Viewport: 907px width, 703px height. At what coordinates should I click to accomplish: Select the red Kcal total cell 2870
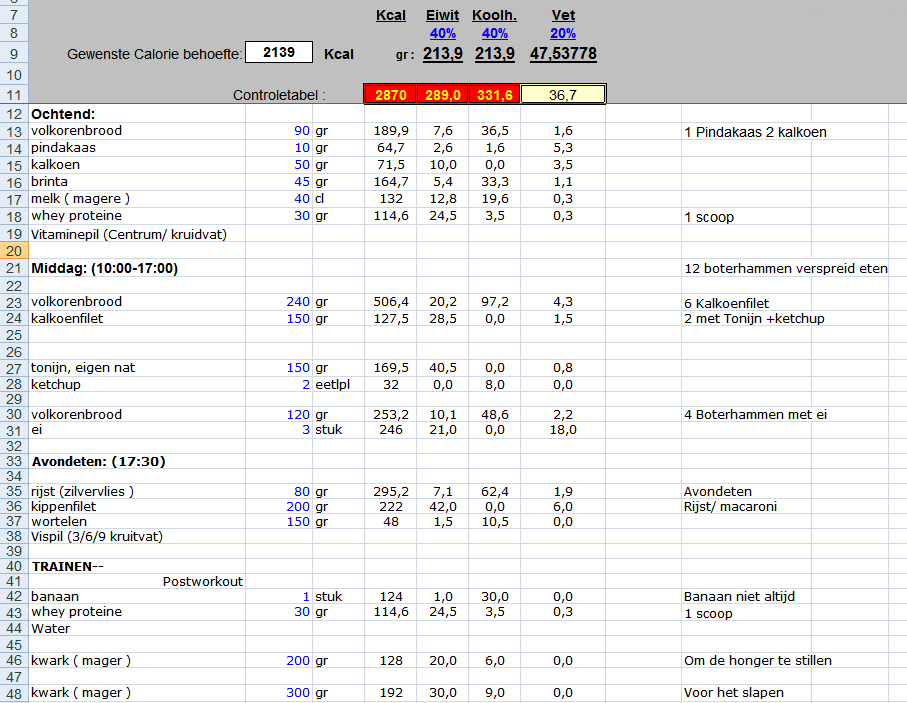[390, 94]
